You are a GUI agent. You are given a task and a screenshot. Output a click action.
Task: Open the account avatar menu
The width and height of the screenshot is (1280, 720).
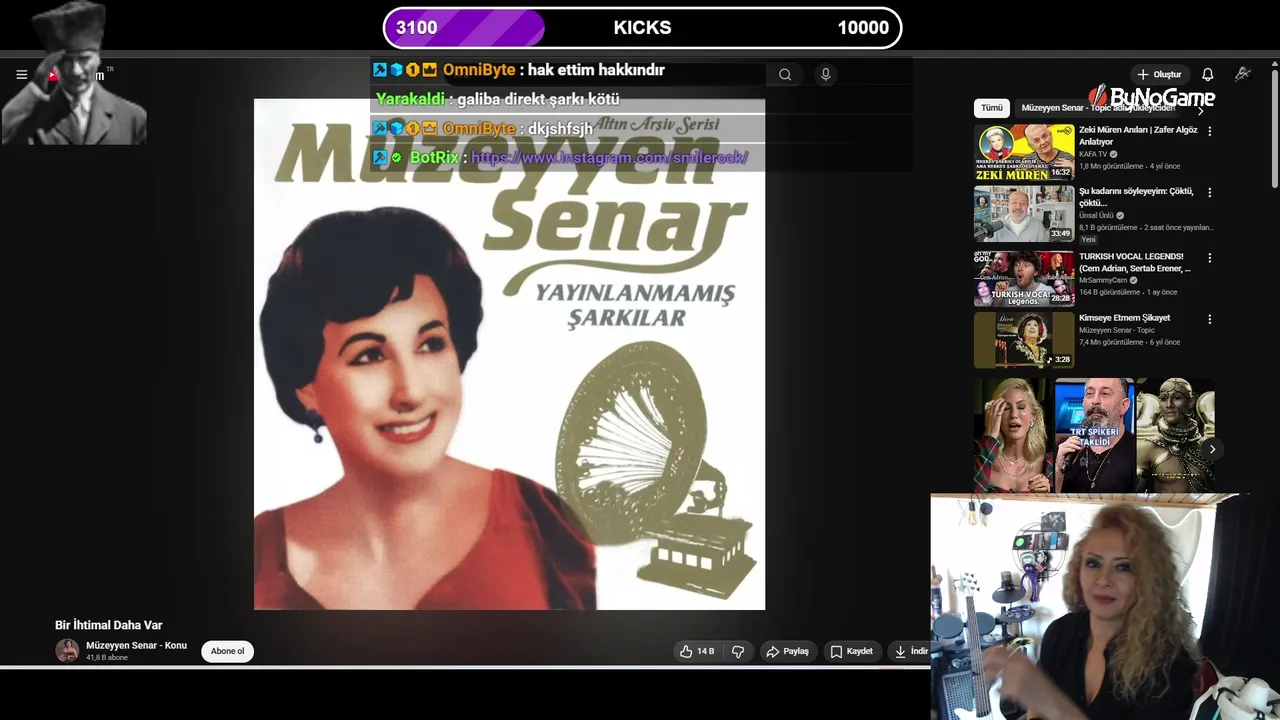click(1243, 74)
